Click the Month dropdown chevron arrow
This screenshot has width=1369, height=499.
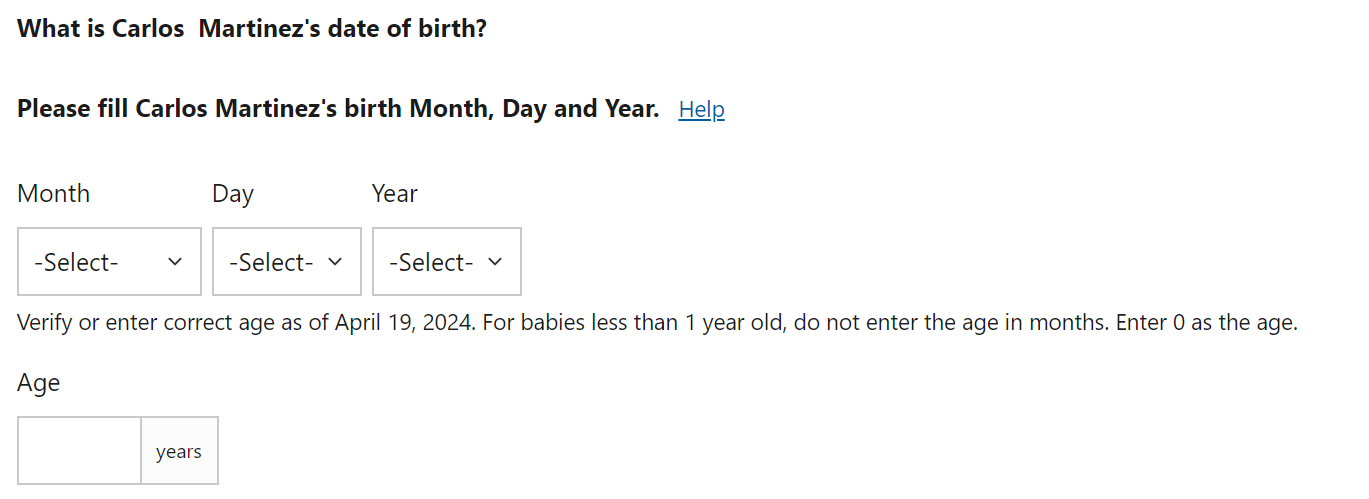click(x=175, y=262)
